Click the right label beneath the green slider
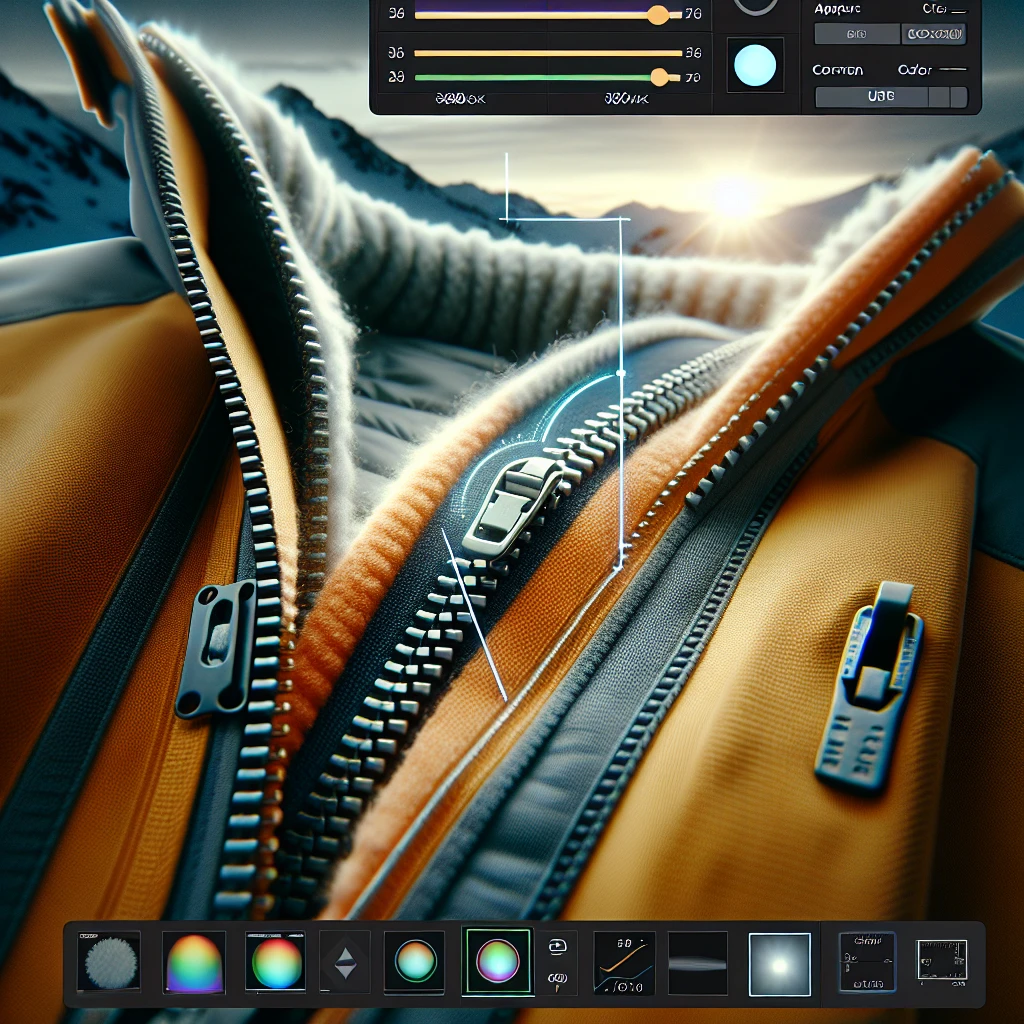Image resolution: width=1024 pixels, height=1024 pixels. pyautogui.click(x=626, y=99)
